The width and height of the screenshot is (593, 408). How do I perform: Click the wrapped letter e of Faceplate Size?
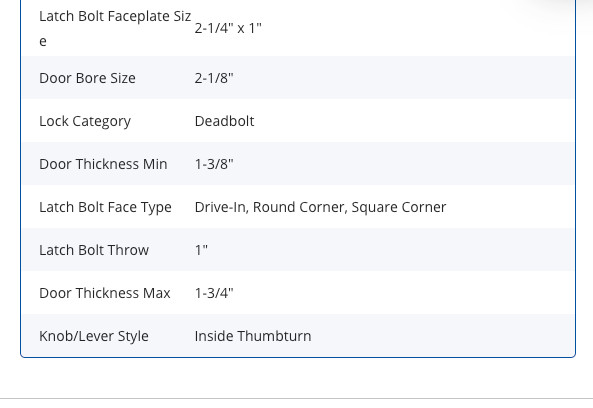tap(43, 41)
